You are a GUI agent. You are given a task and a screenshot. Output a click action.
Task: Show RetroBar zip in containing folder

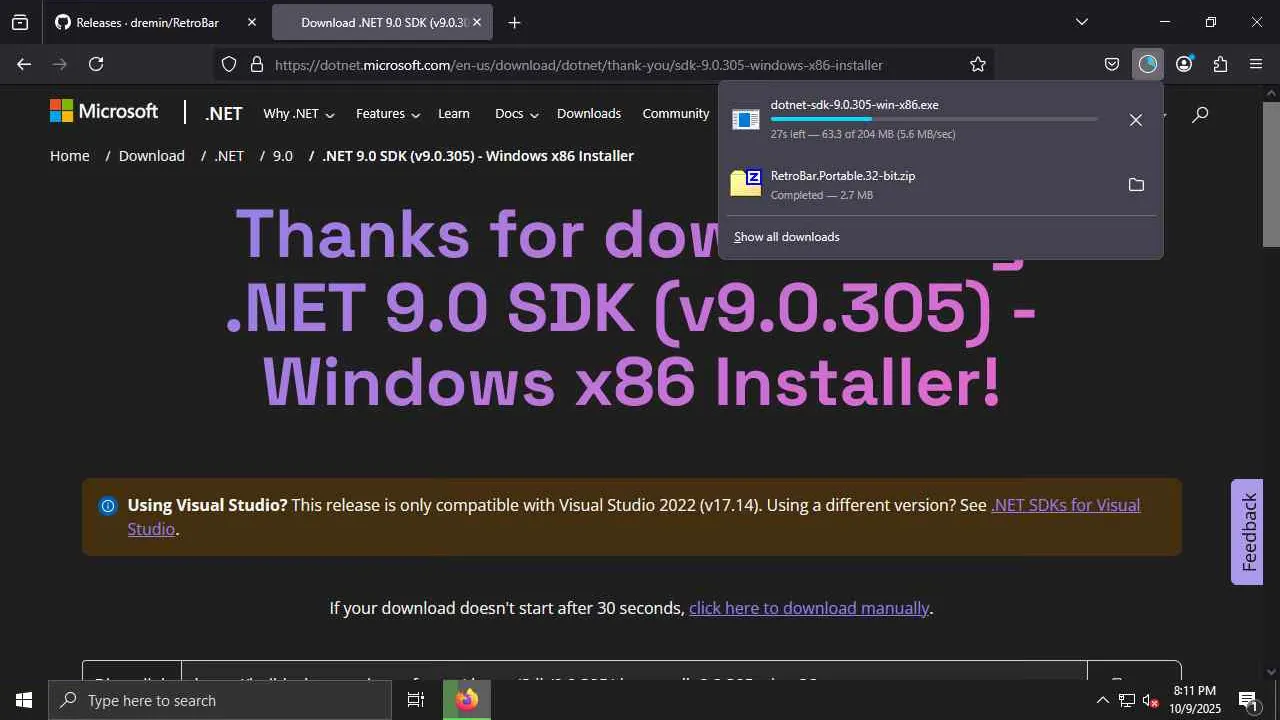[x=1136, y=185]
